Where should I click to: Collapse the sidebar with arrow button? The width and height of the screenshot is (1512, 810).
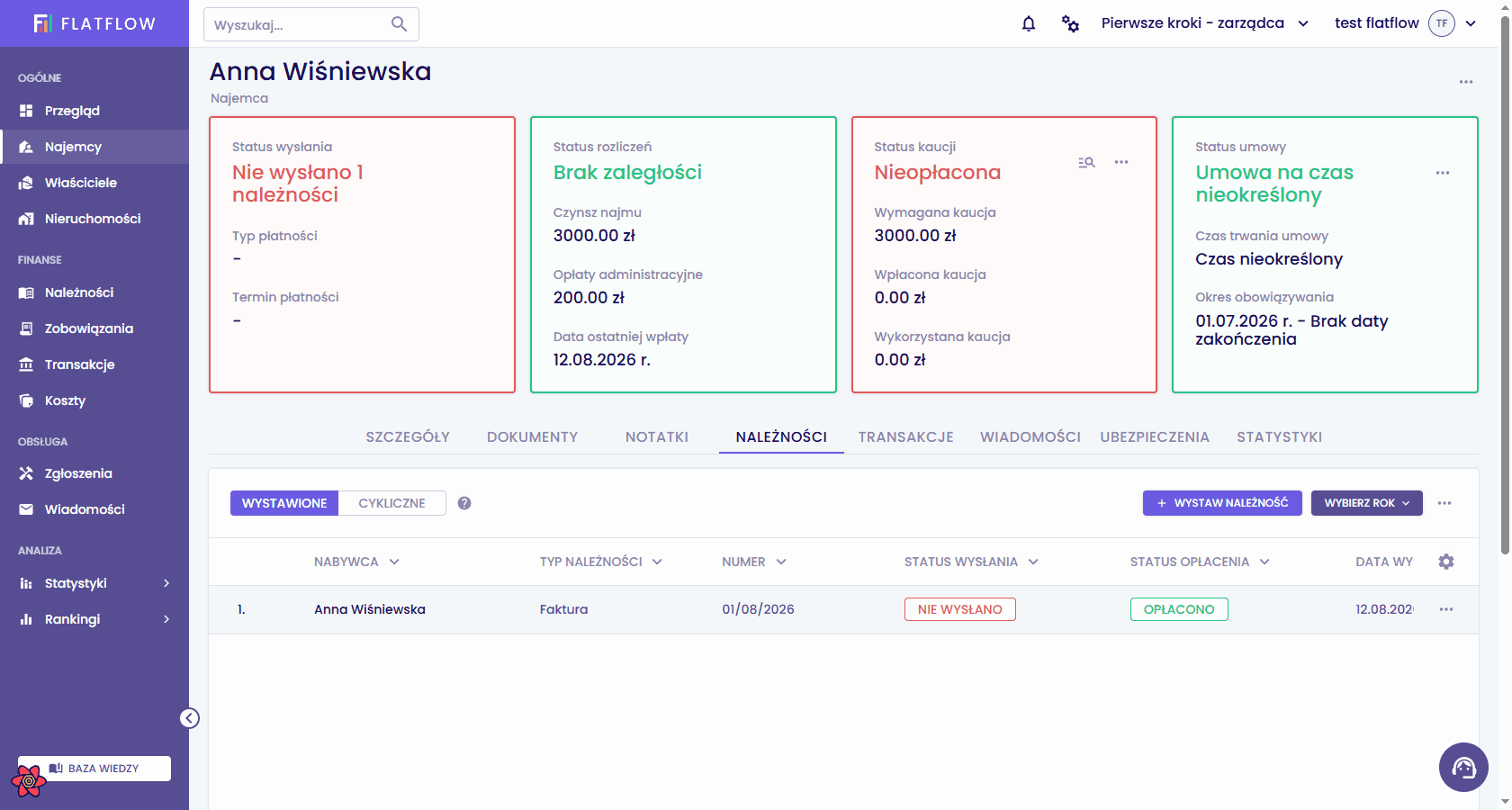[x=189, y=718]
